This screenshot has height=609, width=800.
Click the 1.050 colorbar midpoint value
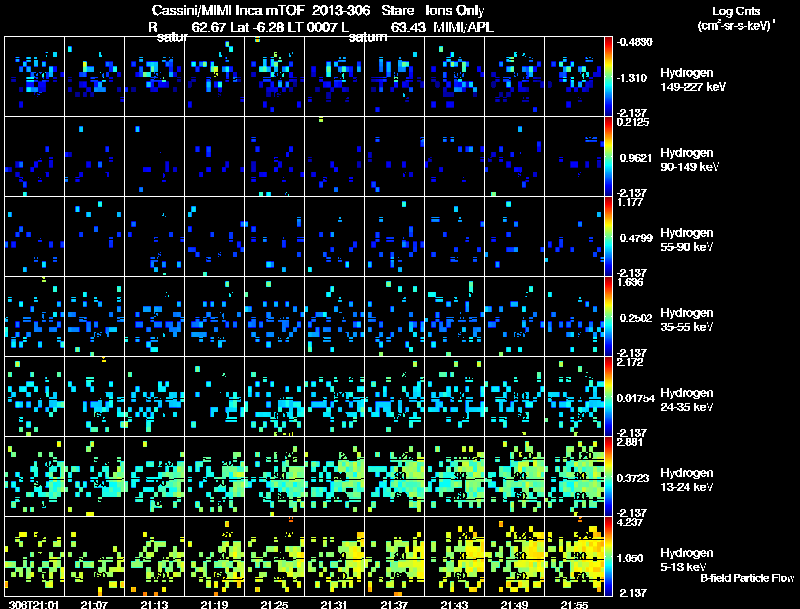tap(632, 558)
